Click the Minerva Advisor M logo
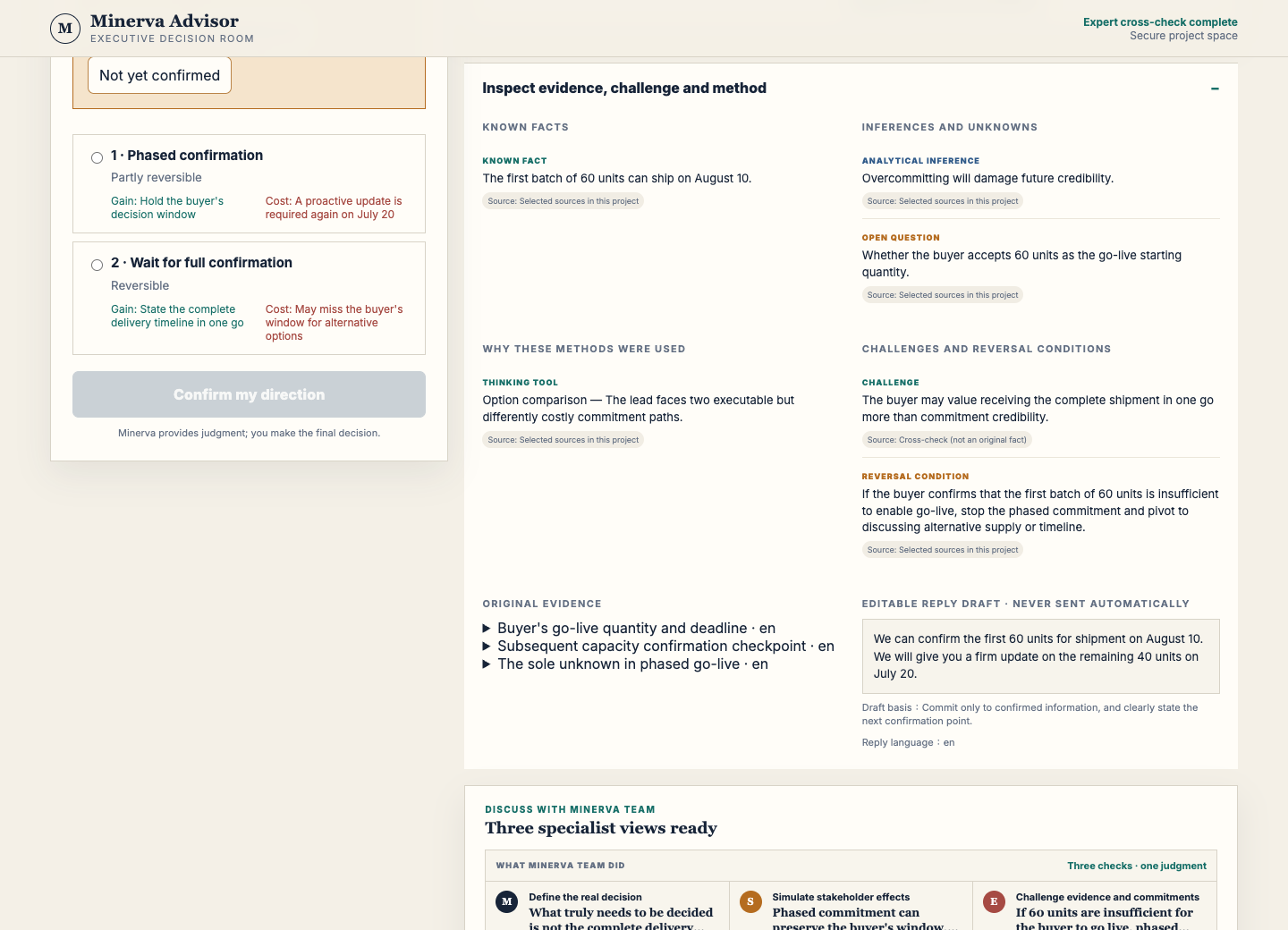 tap(65, 28)
